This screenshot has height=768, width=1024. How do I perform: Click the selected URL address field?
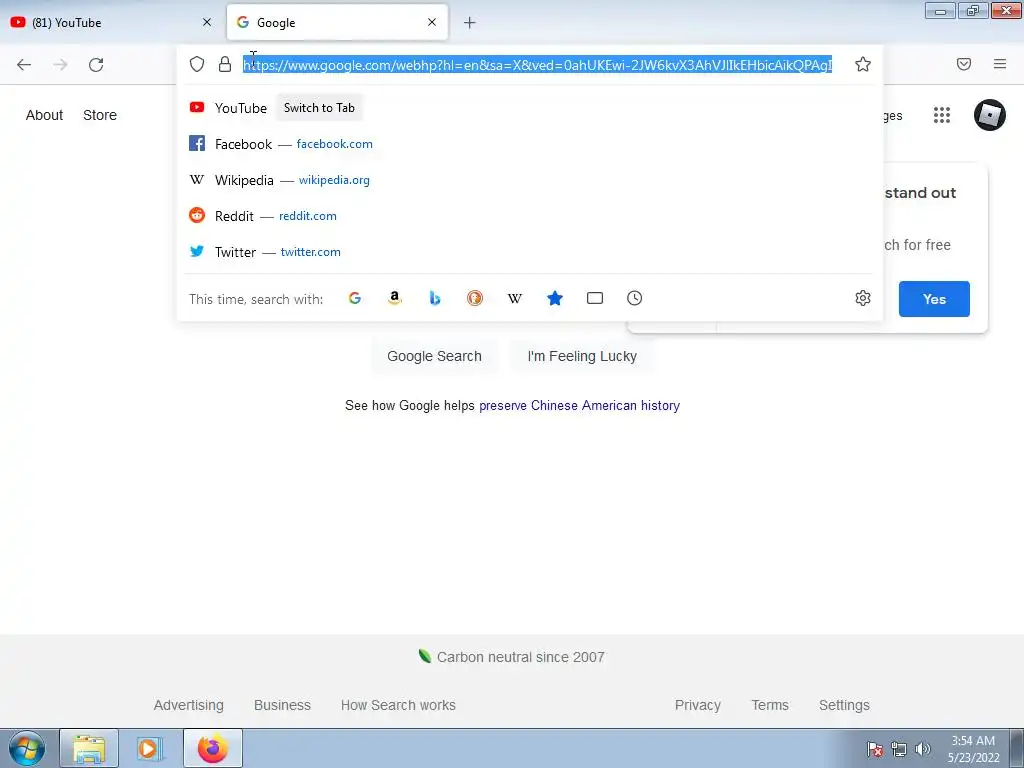coord(537,65)
